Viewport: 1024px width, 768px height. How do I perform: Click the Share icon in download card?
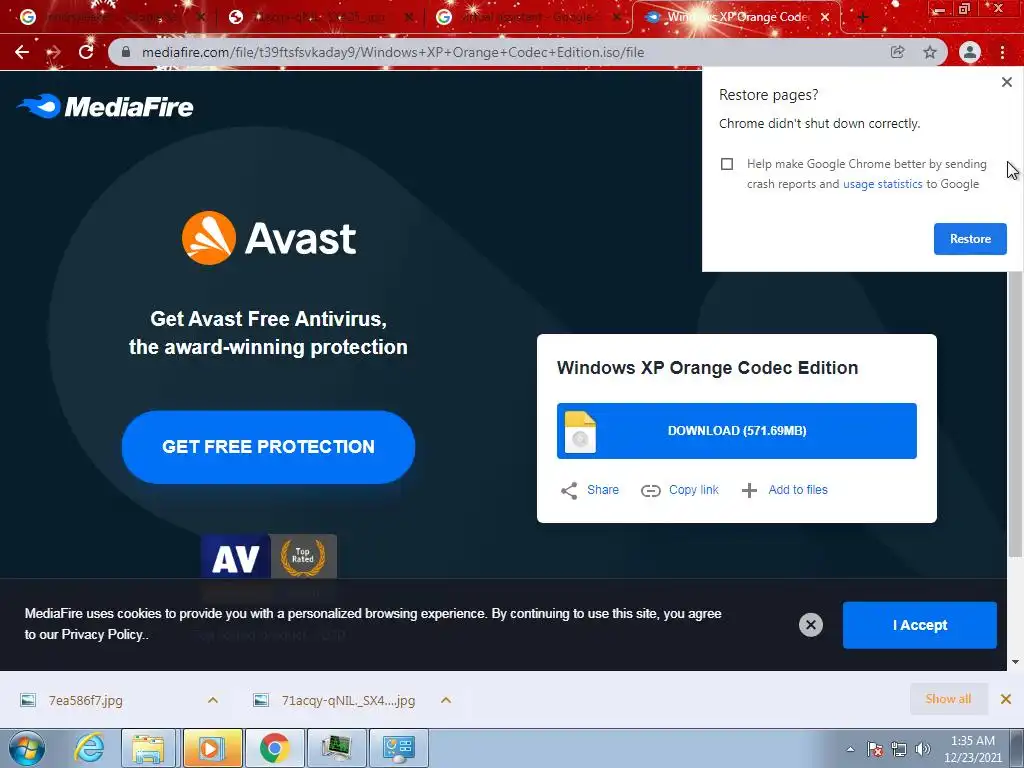tap(569, 490)
